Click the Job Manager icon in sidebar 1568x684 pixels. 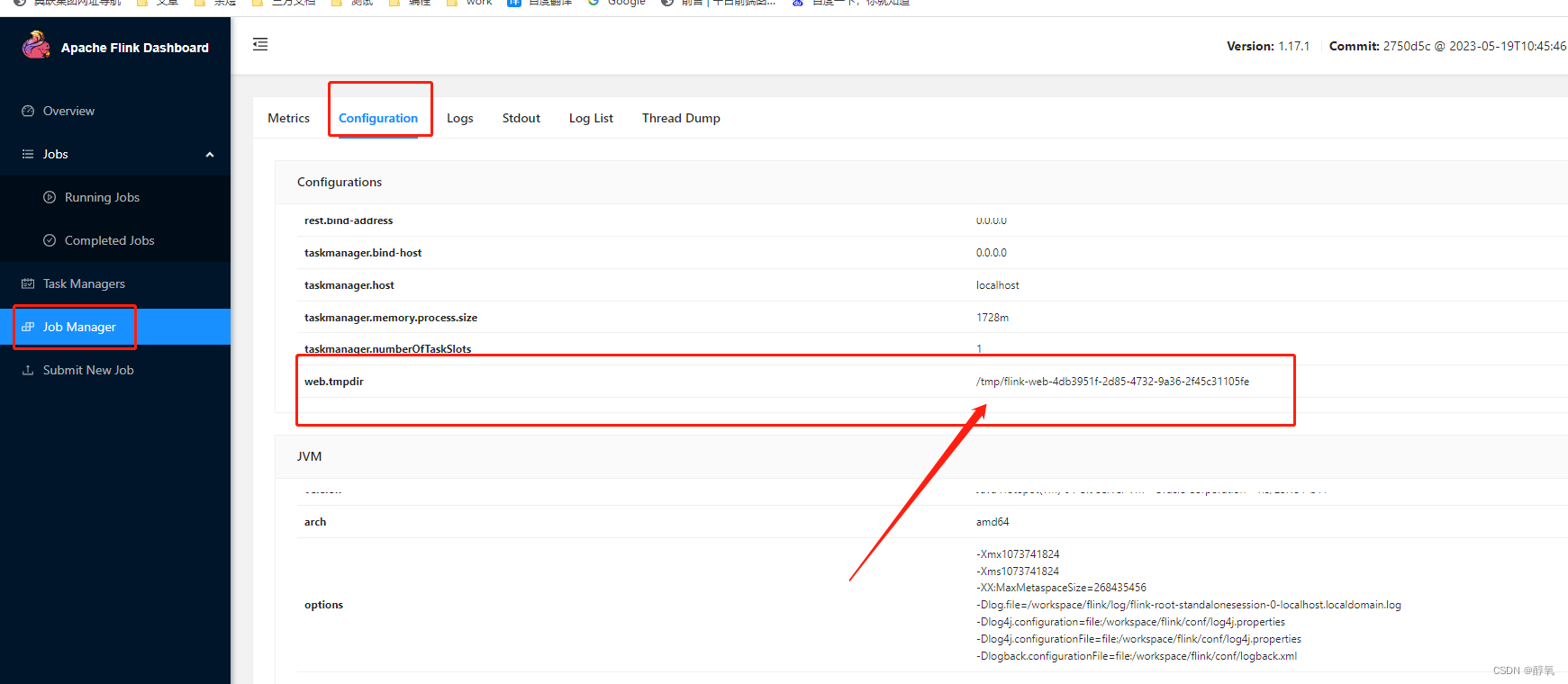[x=28, y=327]
